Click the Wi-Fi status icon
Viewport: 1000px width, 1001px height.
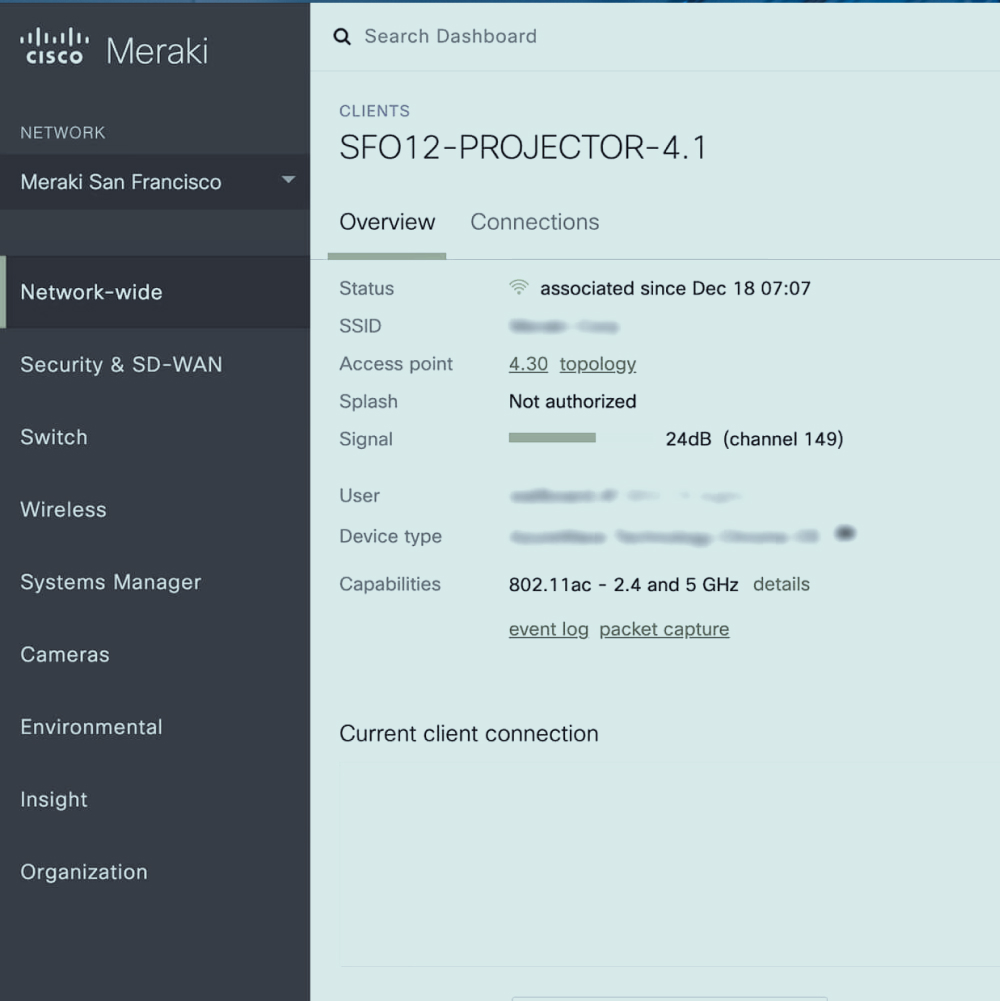coord(519,287)
